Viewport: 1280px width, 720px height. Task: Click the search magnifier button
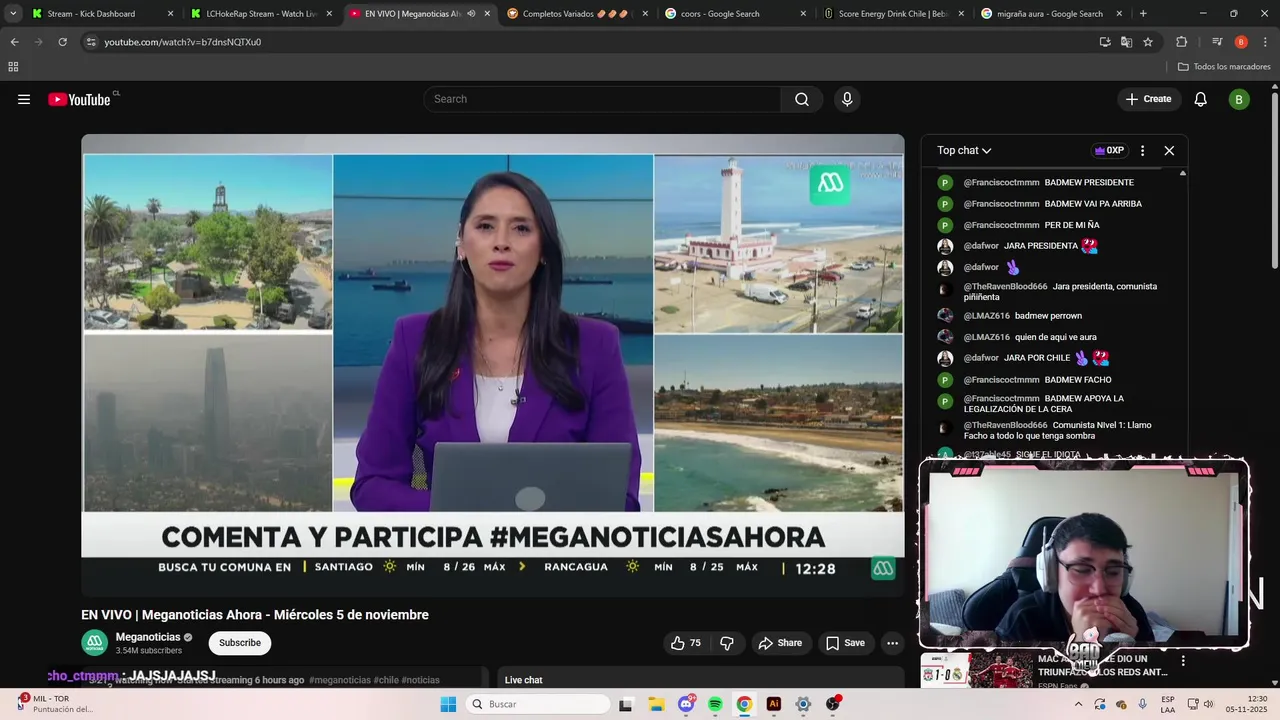(802, 99)
